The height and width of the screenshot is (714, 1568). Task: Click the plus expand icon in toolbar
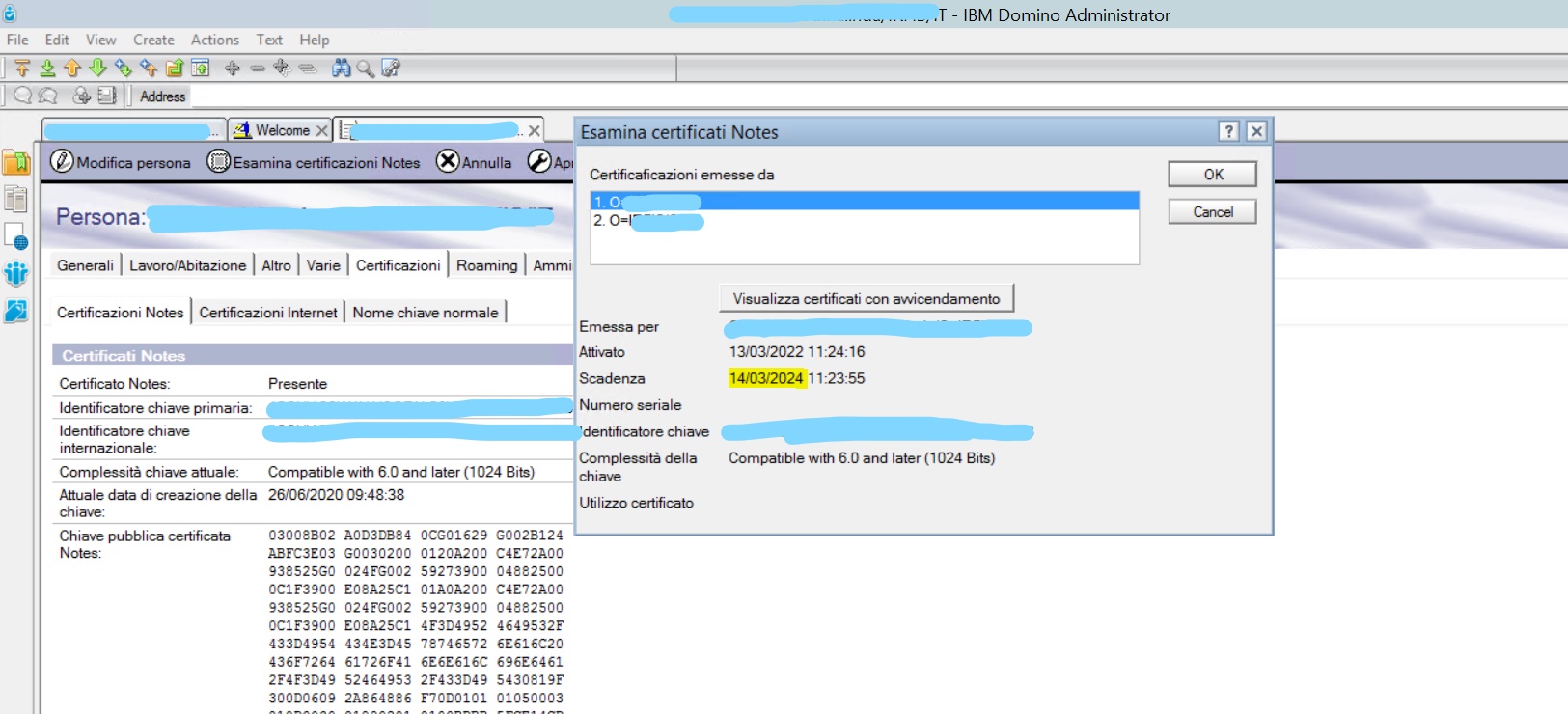point(232,68)
